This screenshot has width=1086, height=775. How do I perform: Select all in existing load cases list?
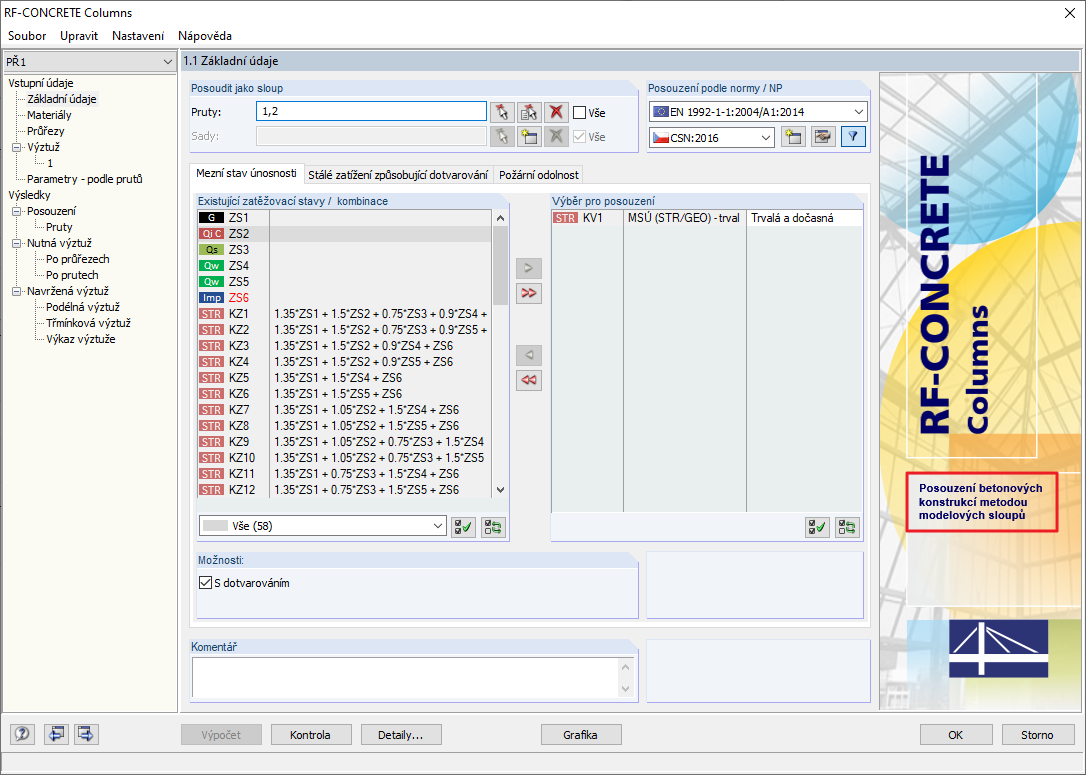pos(463,527)
